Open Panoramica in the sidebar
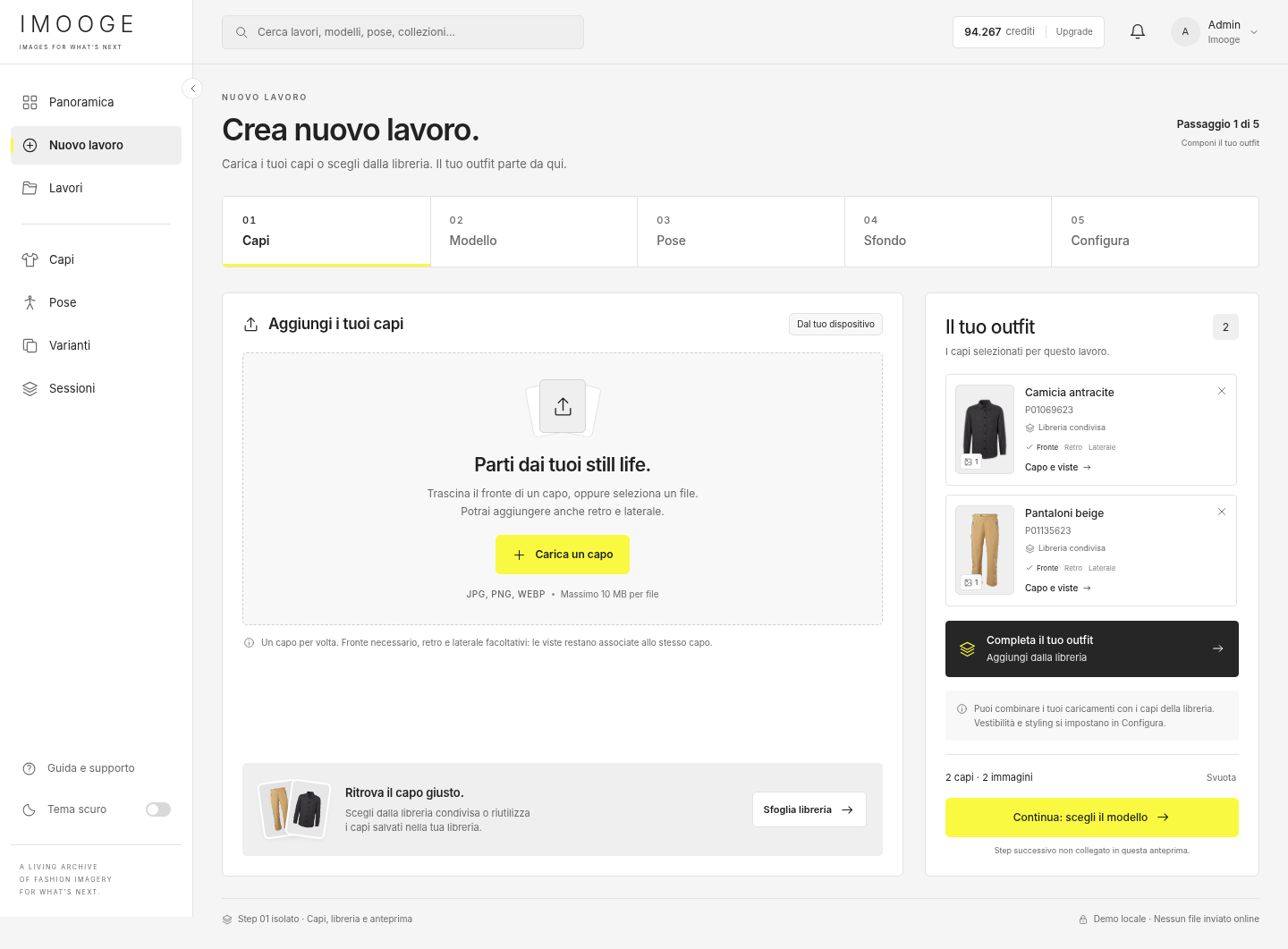The height and width of the screenshot is (949, 1288). pos(96,102)
